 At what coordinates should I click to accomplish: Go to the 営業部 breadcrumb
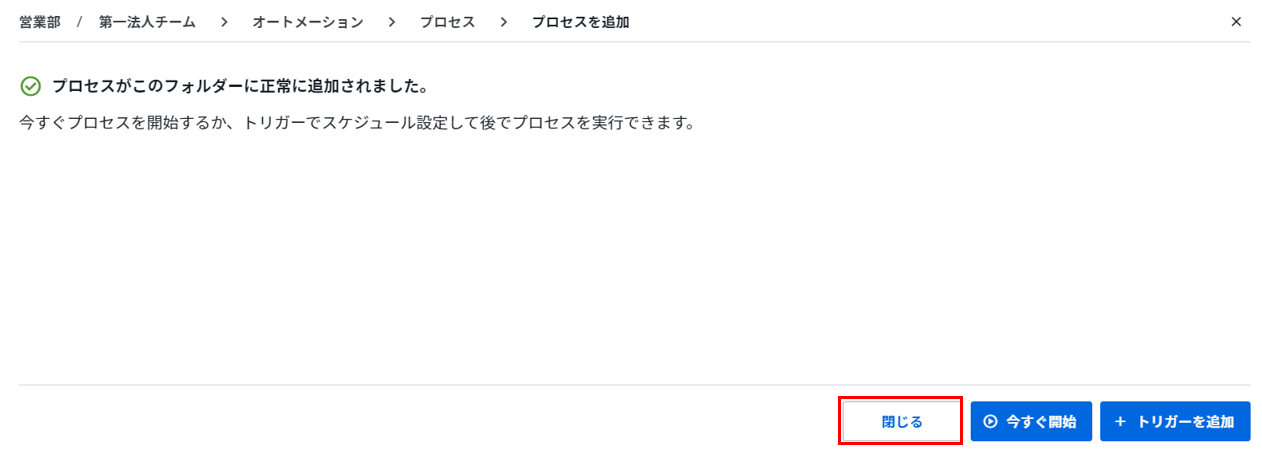[x=40, y=22]
